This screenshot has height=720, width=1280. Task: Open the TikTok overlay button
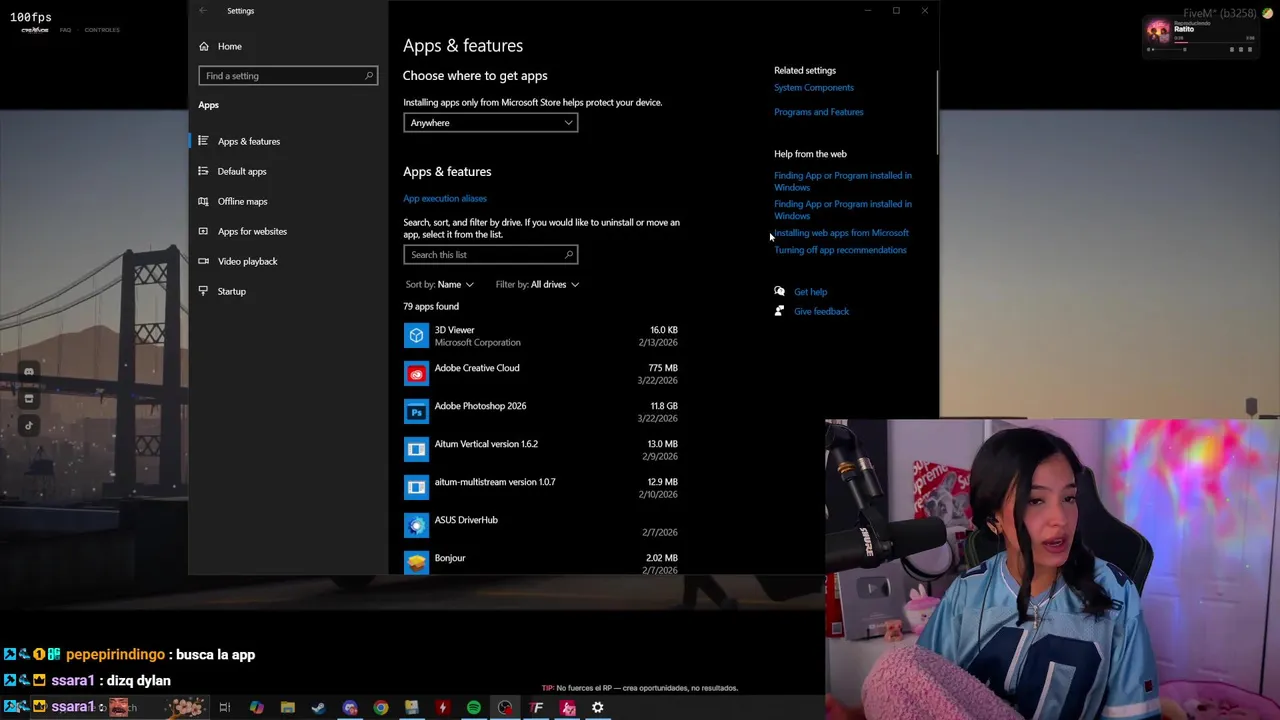coord(29,426)
